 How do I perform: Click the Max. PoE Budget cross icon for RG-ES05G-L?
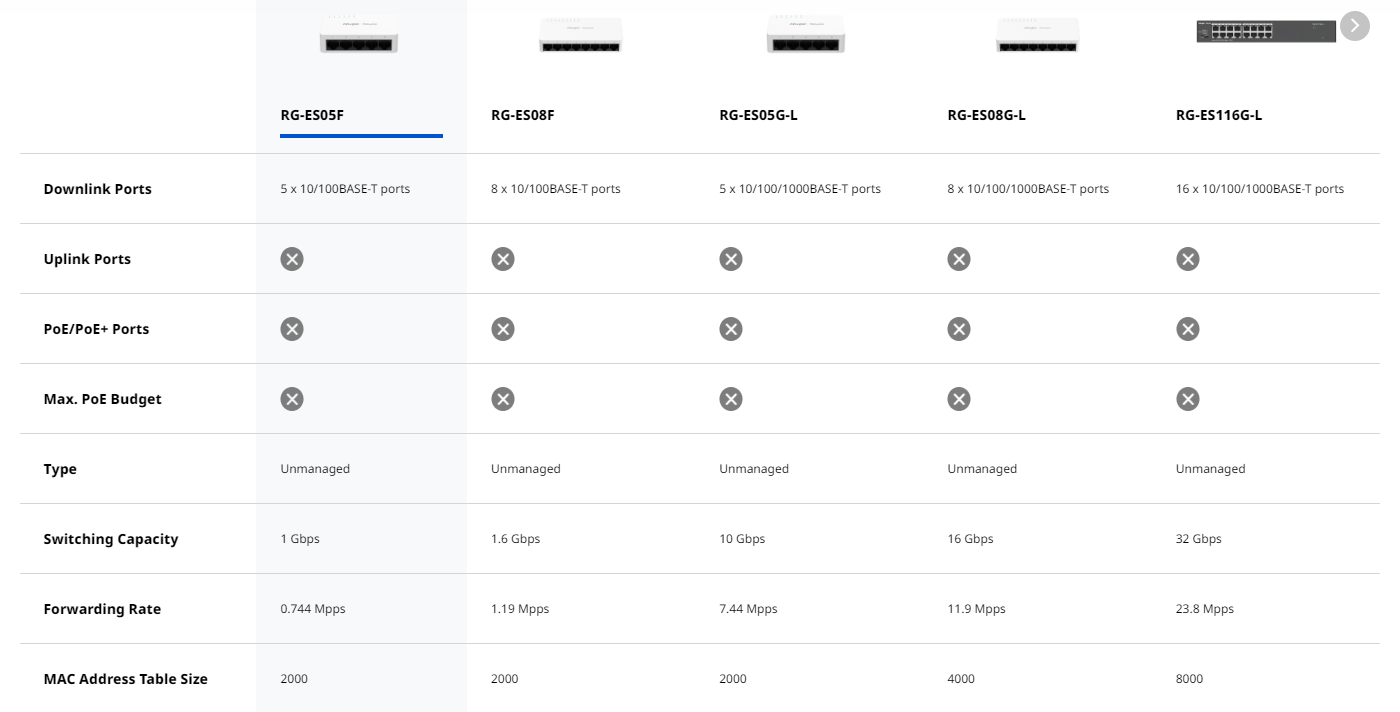click(731, 399)
